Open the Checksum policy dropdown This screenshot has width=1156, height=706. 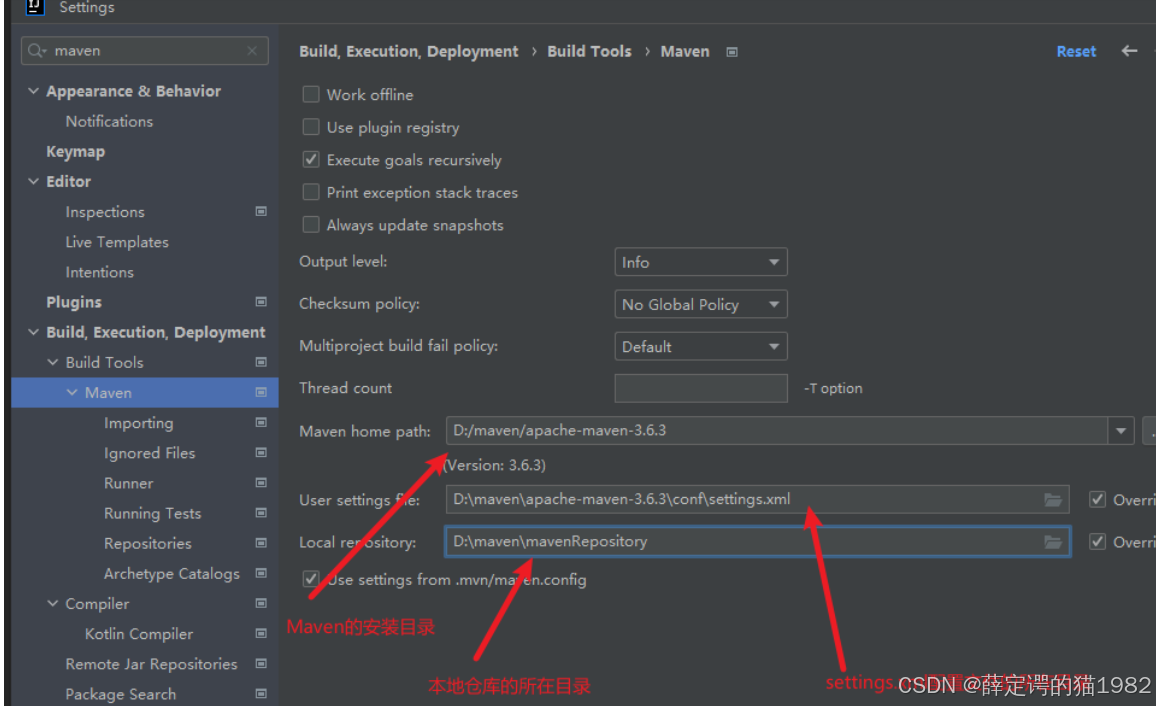pyautogui.click(x=700, y=303)
